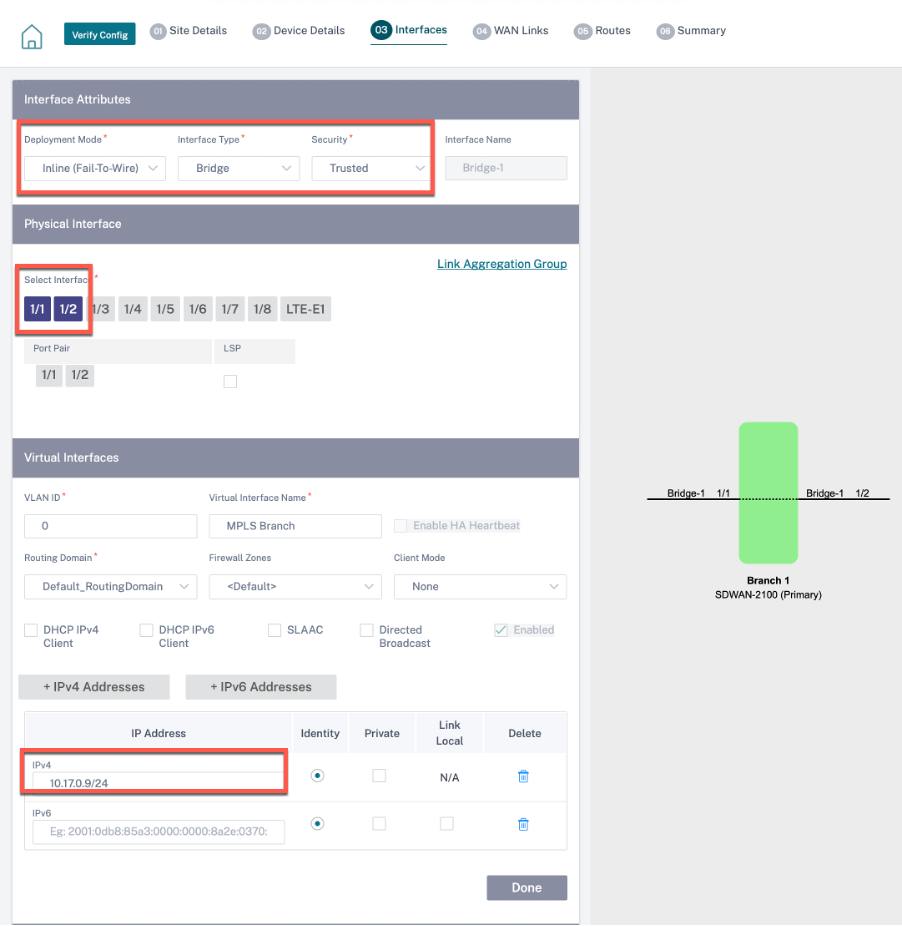This screenshot has height=926, width=902.
Task: Select Identity radio for IPv4 row
Action: click(318, 775)
